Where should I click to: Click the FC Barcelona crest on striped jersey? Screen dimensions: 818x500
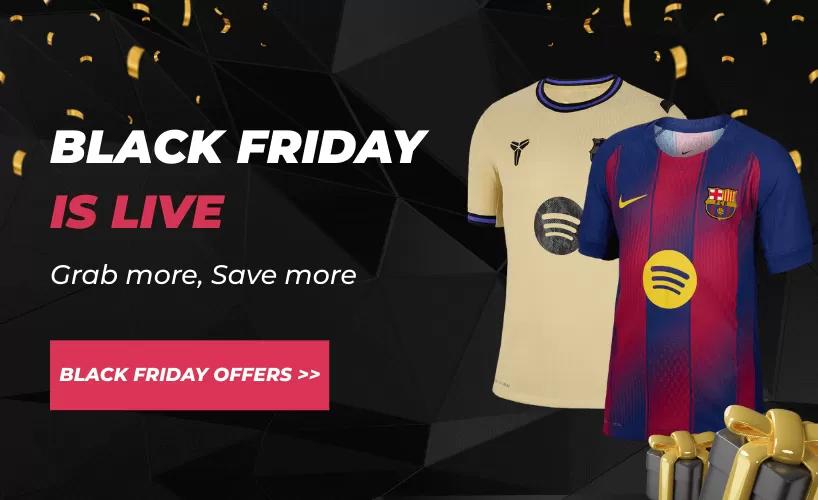tap(720, 203)
